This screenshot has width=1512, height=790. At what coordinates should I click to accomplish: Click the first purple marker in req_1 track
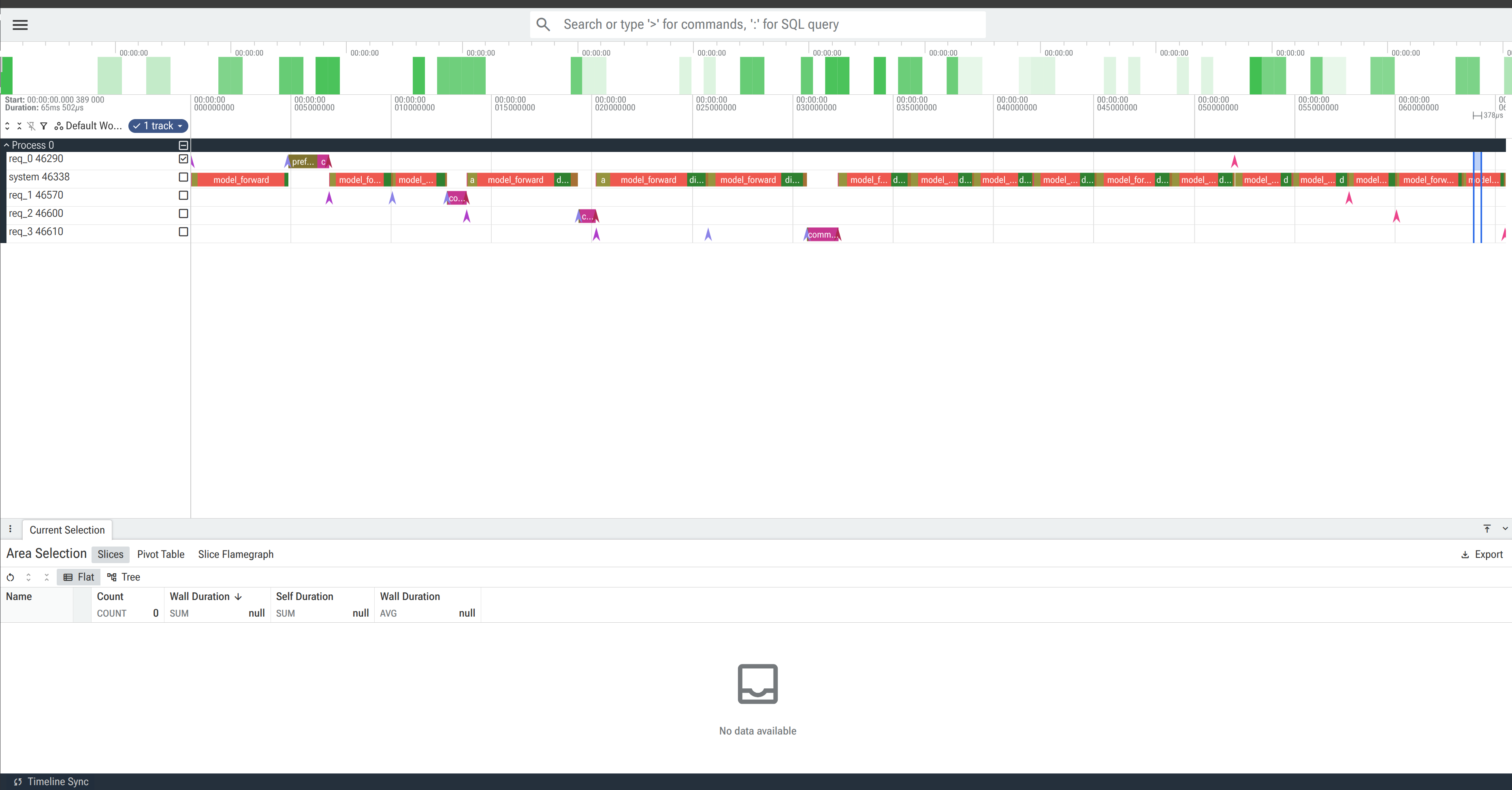pos(329,199)
